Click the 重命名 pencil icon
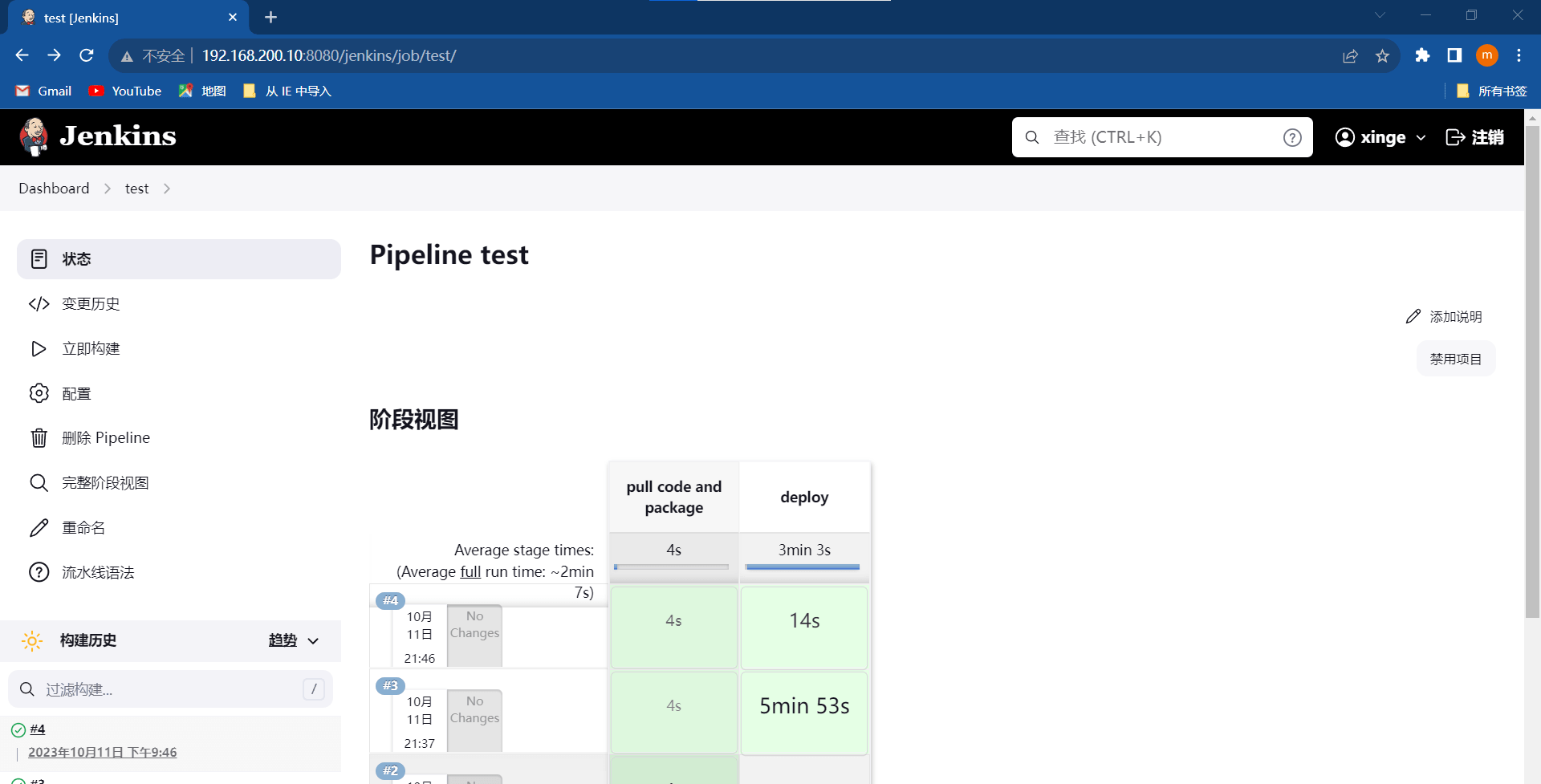The width and height of the screenshot is (1541, 784). (x=39, y=528)
